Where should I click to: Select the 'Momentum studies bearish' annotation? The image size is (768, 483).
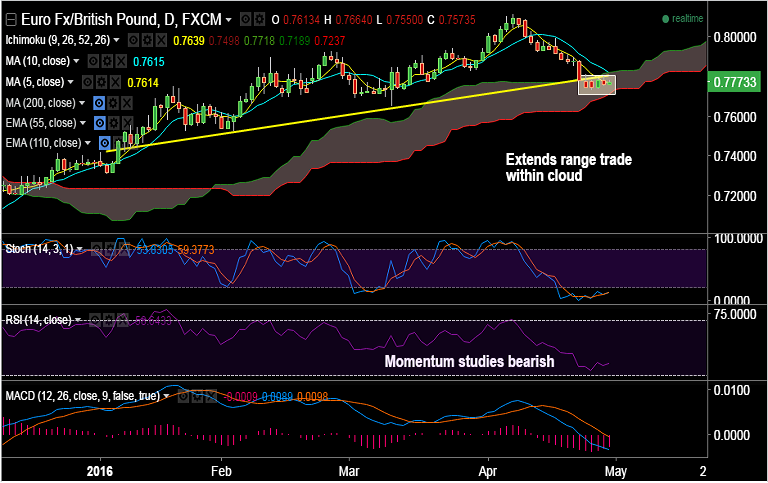click(469, 362)
